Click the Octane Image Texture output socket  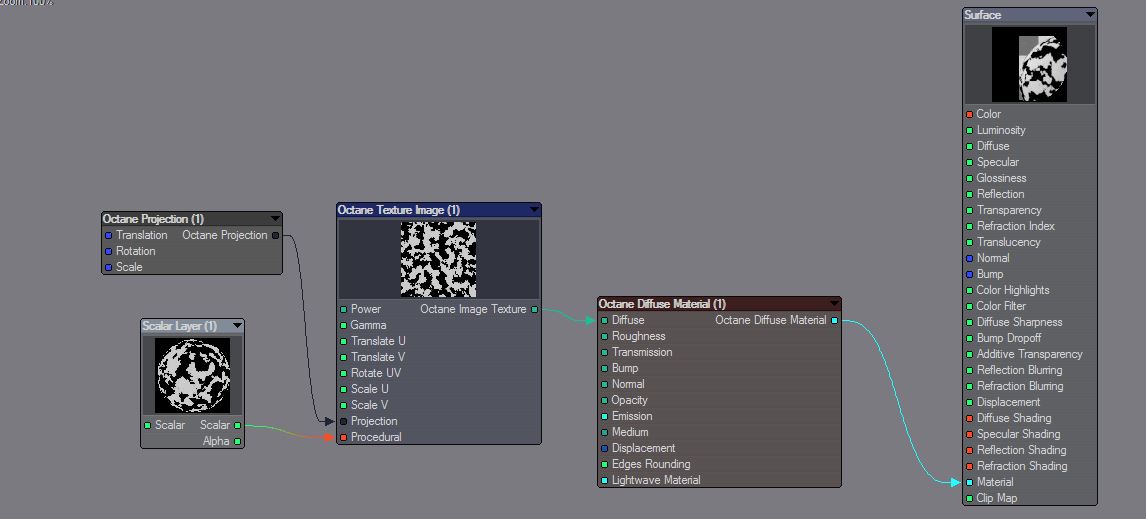[x=534, y=309]
